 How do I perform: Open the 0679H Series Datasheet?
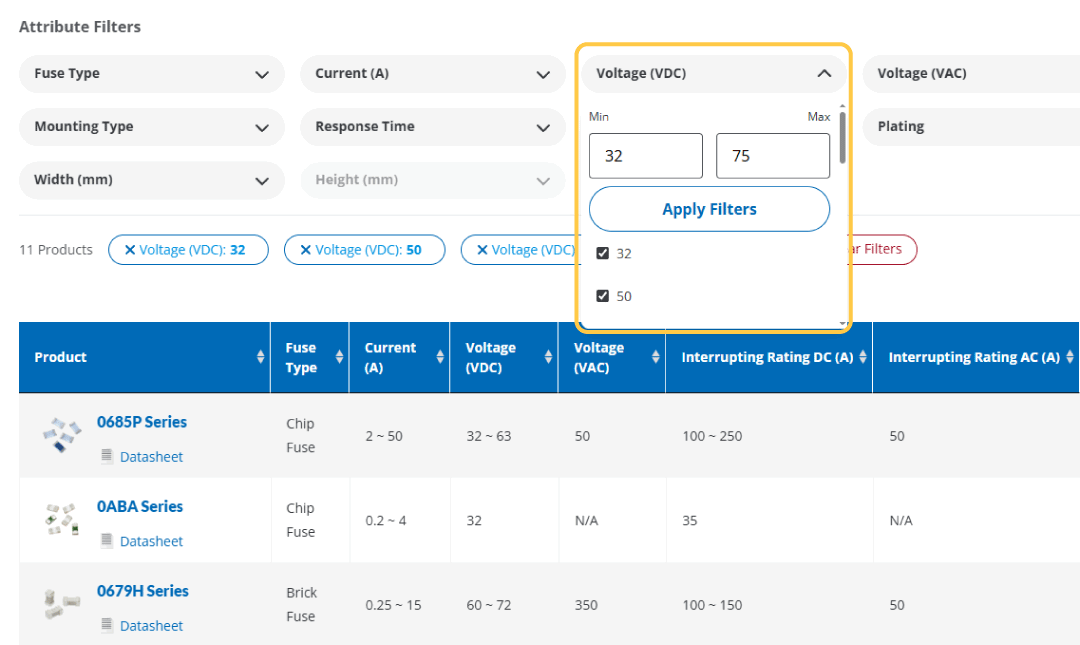pos(152,626)
